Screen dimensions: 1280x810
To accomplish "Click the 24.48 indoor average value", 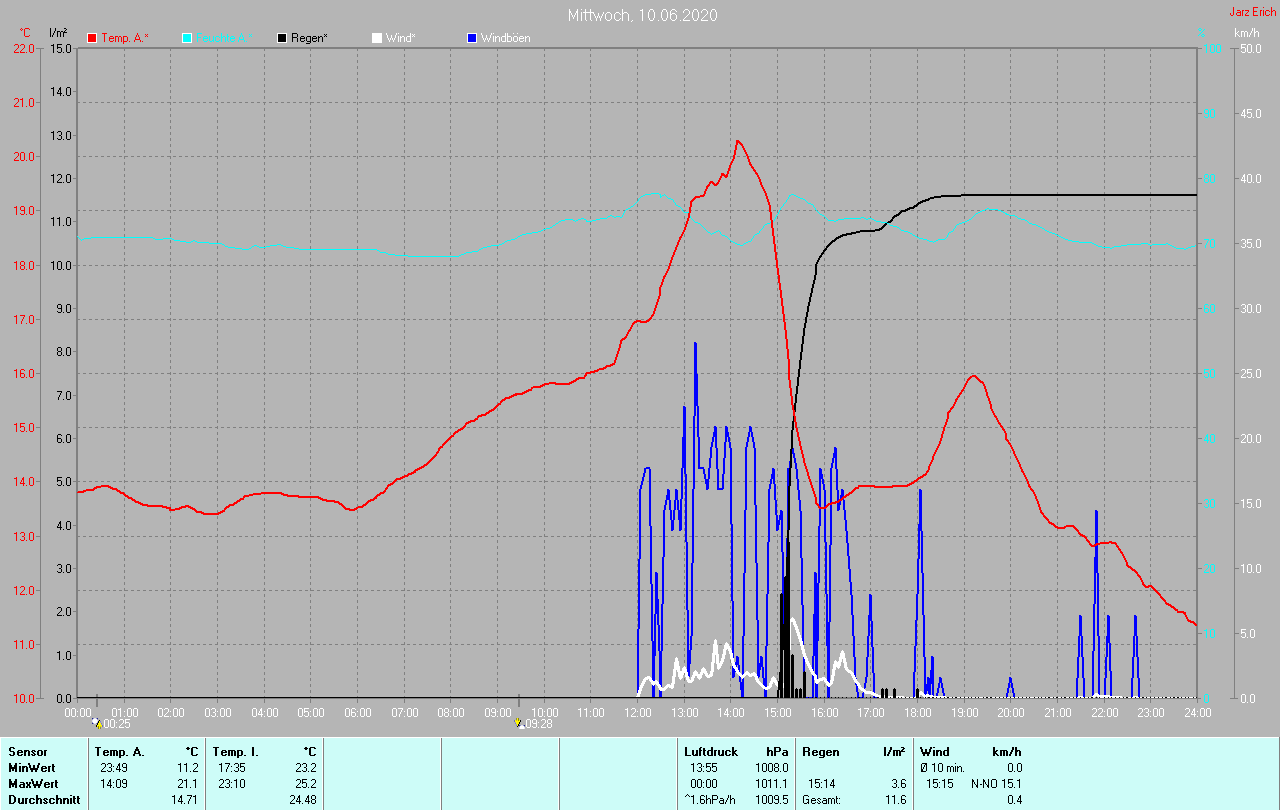I will (303, 800).
